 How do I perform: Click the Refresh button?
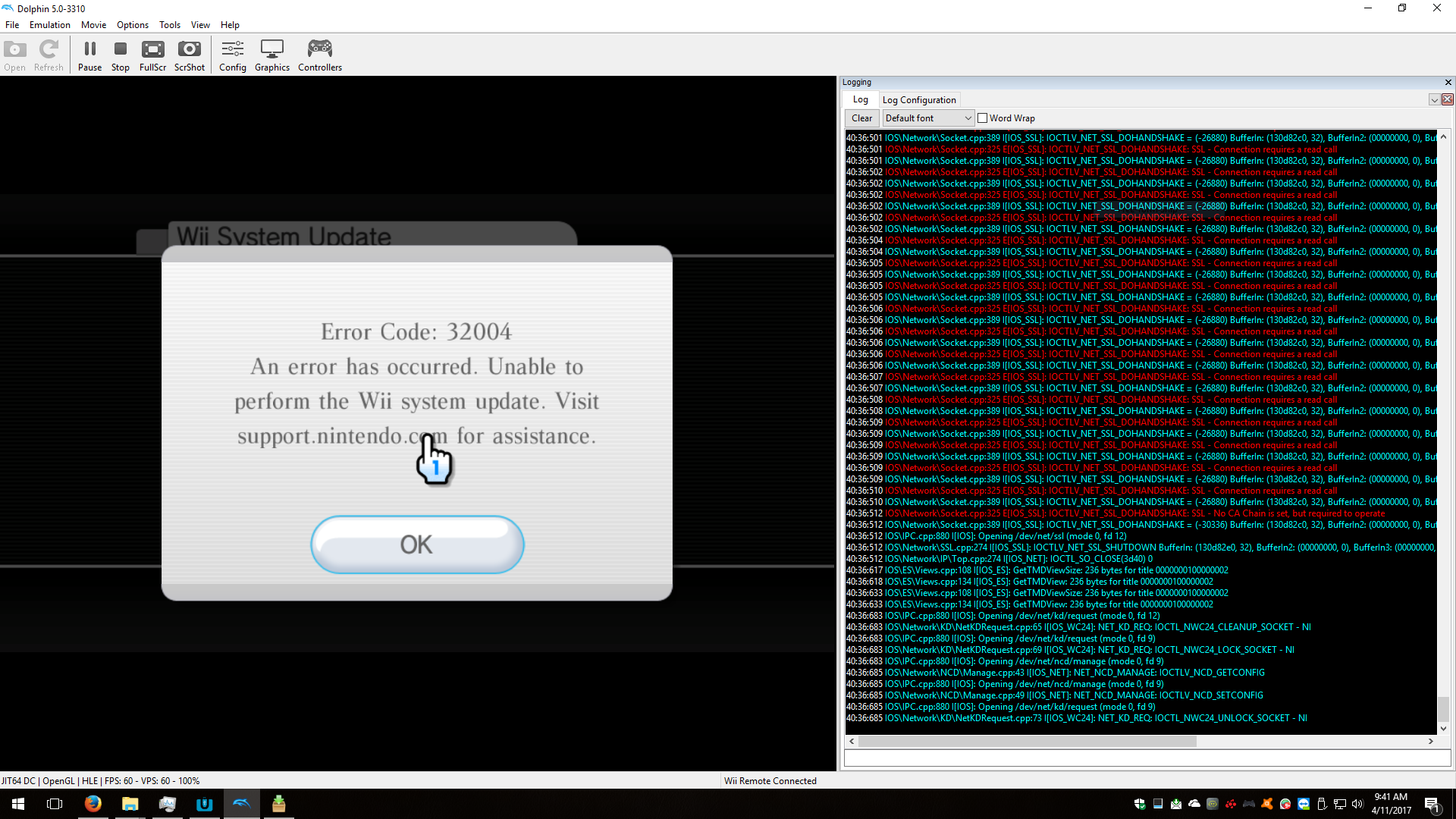click(47, 54)
